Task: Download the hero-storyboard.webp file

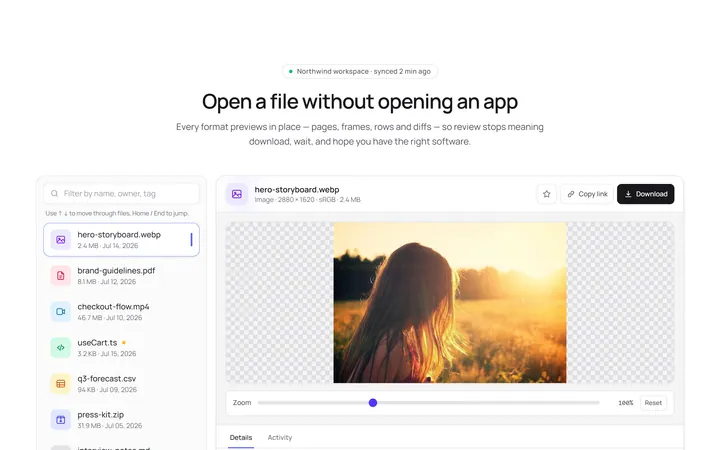Action: point(646,194)
